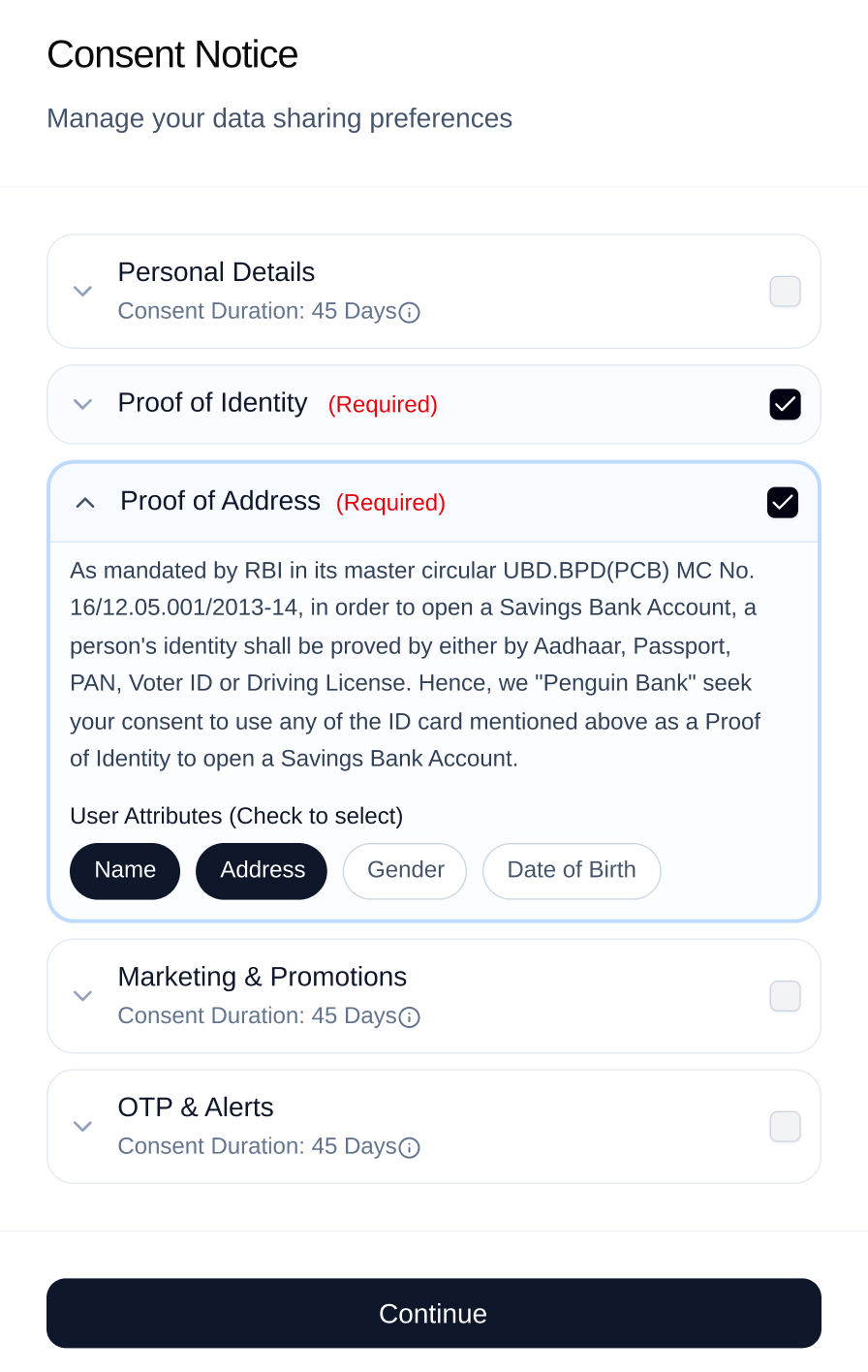Expand the Personal Details section chevron
This screenshot has width=868, height=1372.
tap(83, 292)
